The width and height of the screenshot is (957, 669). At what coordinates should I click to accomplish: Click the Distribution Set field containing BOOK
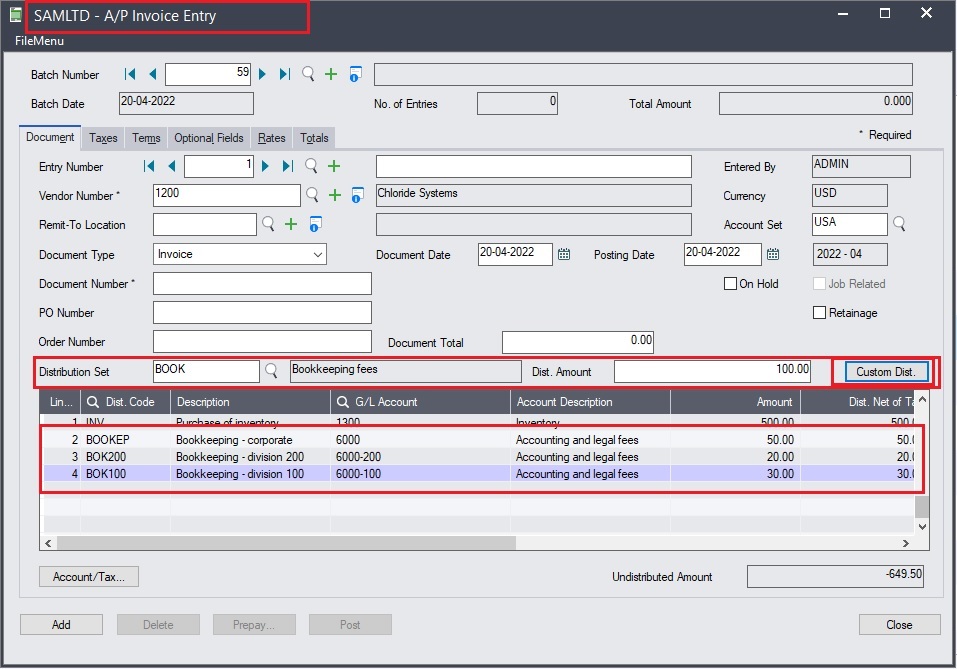[206, 371]
